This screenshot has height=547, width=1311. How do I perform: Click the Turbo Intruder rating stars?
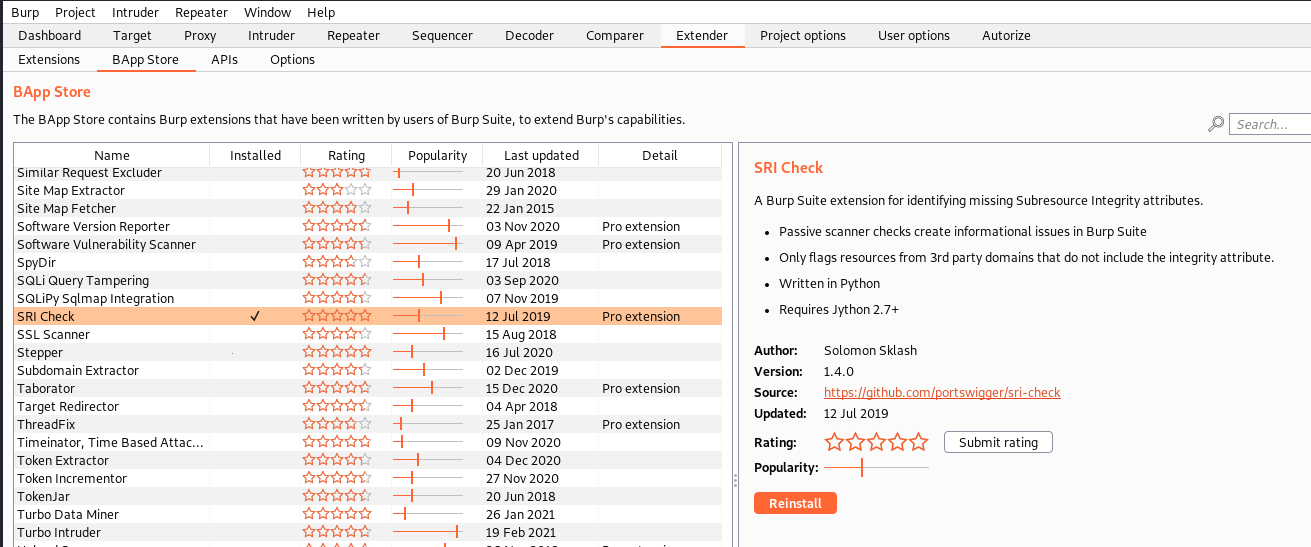337,533
